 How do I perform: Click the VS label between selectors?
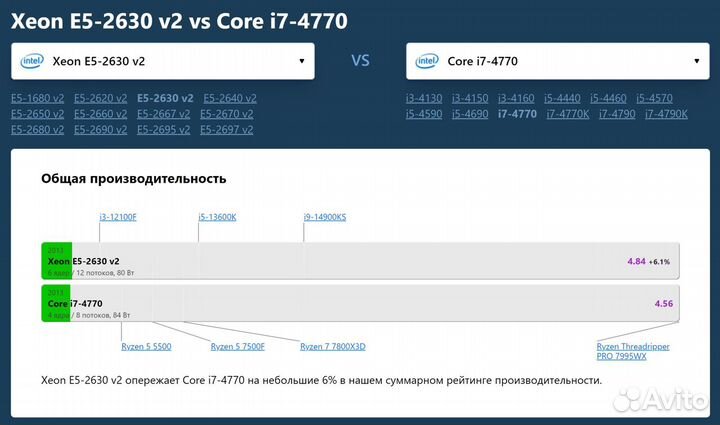click(360, 61)
